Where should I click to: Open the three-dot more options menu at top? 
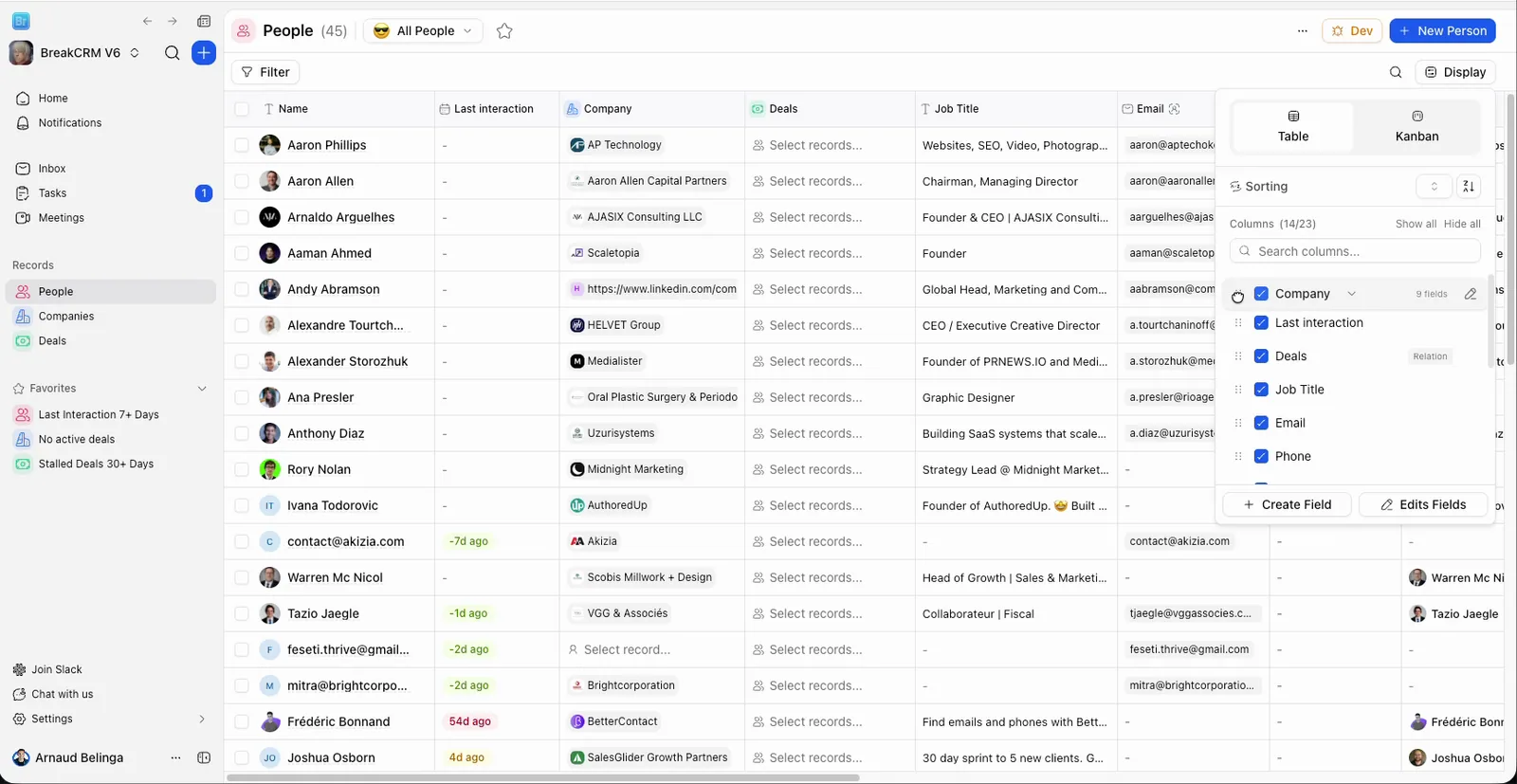tap(1303, 31)
